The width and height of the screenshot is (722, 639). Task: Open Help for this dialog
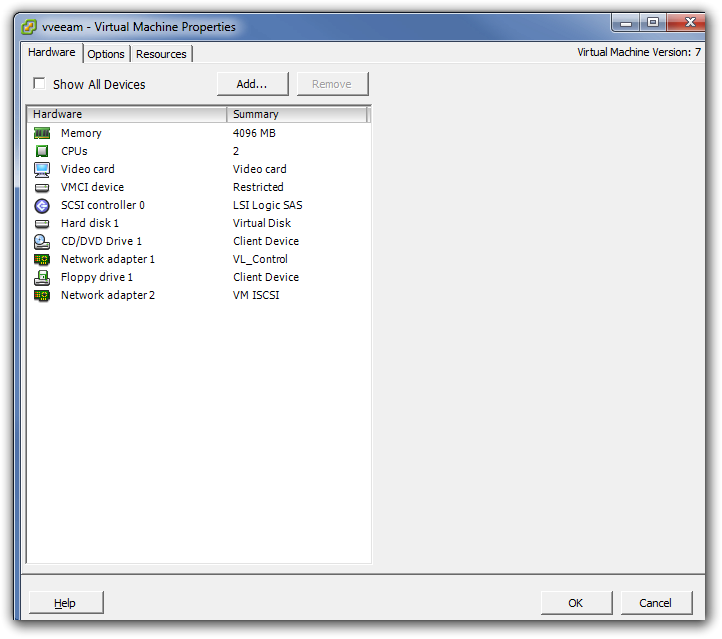click(65, 603)
